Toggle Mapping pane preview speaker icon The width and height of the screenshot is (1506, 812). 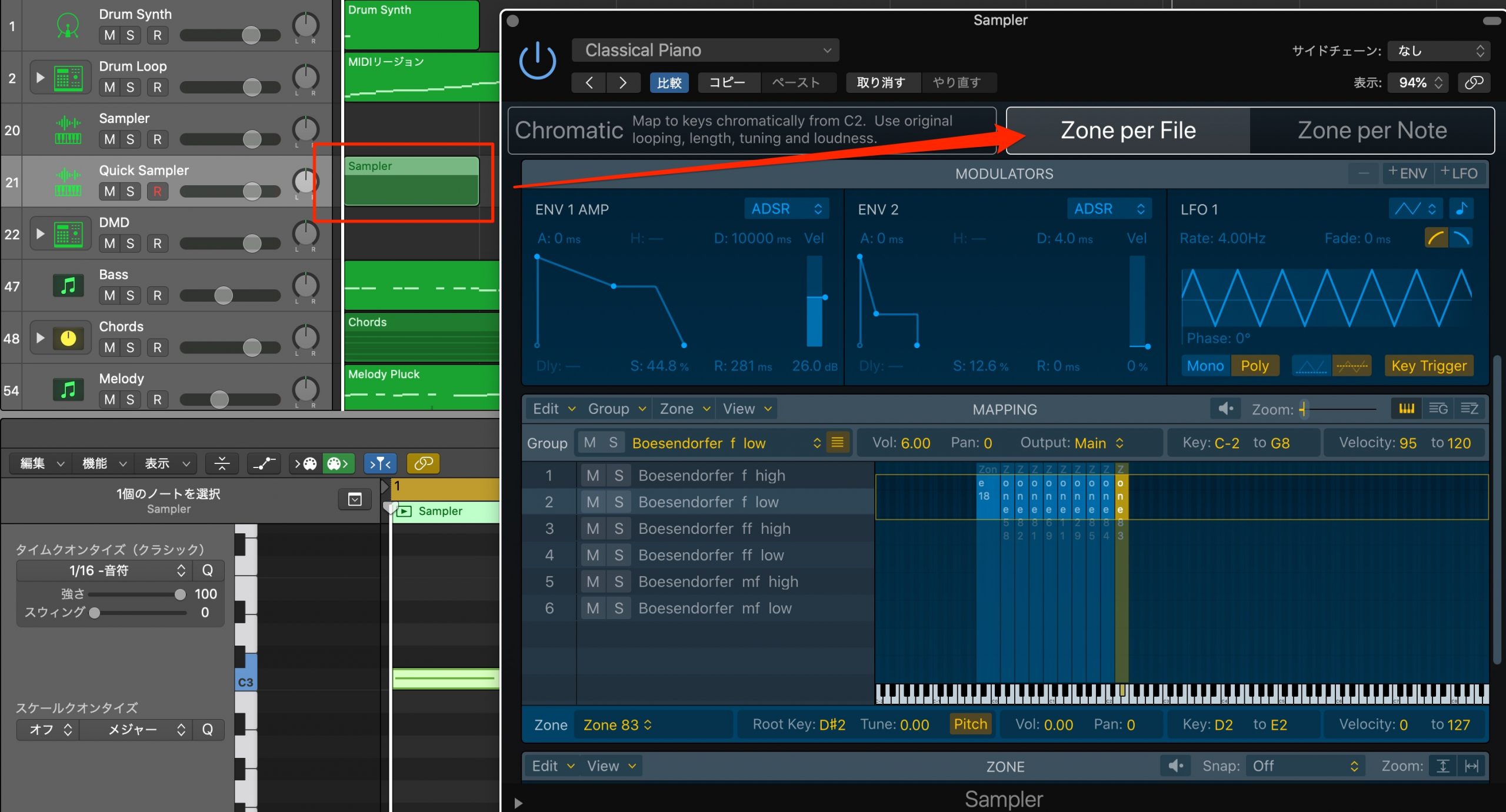coord(1225,409)
